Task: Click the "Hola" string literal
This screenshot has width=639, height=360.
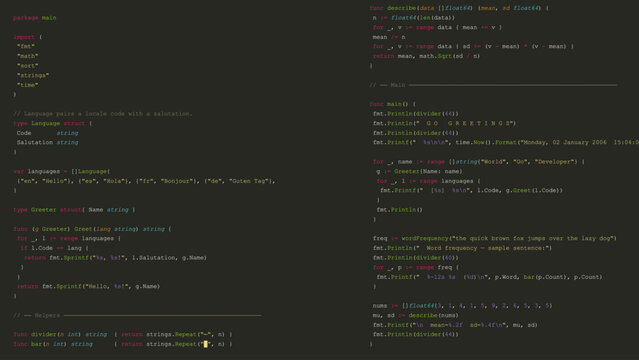Action: pyautogui.click(x=114, y=181)
